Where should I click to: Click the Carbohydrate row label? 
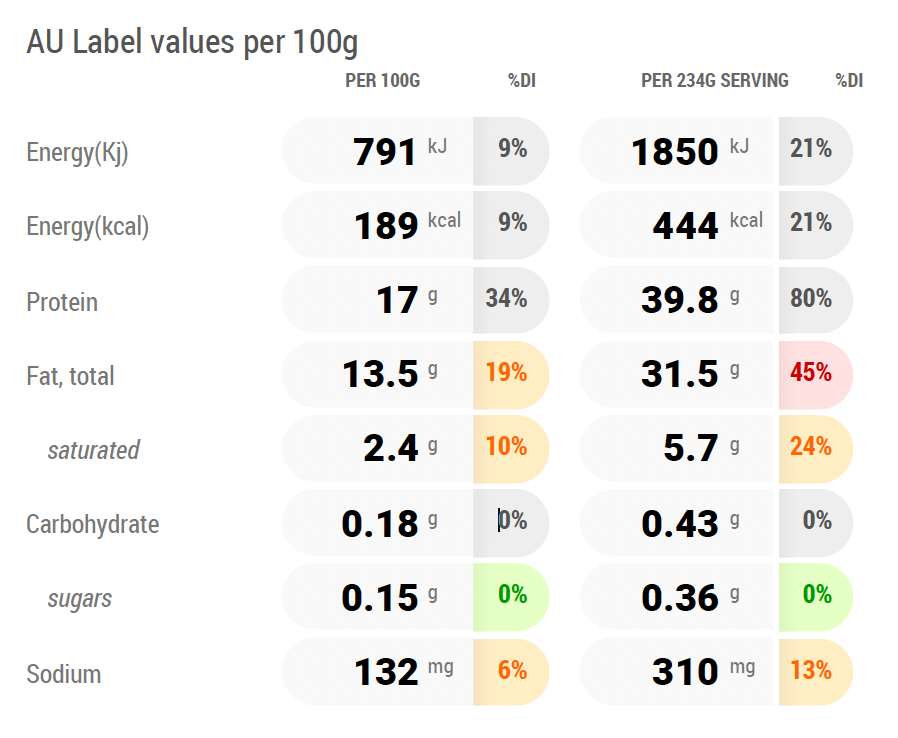[93, 524]
